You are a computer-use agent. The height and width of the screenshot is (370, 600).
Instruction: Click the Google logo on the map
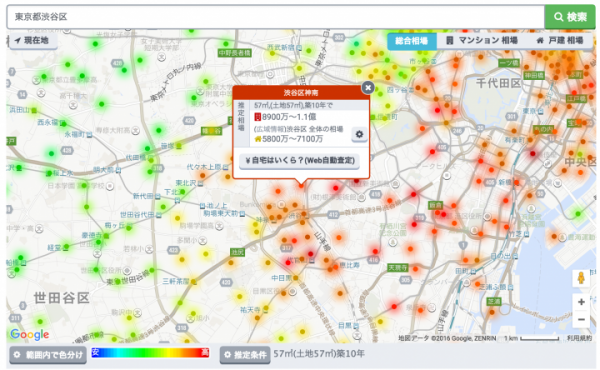(x=30, y=335)
